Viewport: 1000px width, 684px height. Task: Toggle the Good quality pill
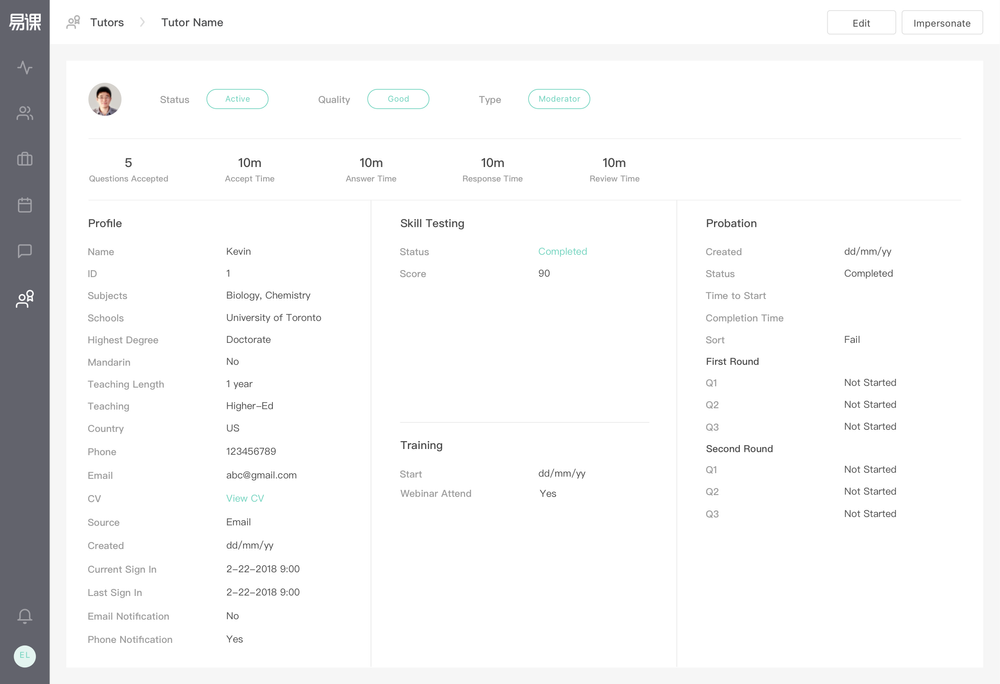point(398,99)
